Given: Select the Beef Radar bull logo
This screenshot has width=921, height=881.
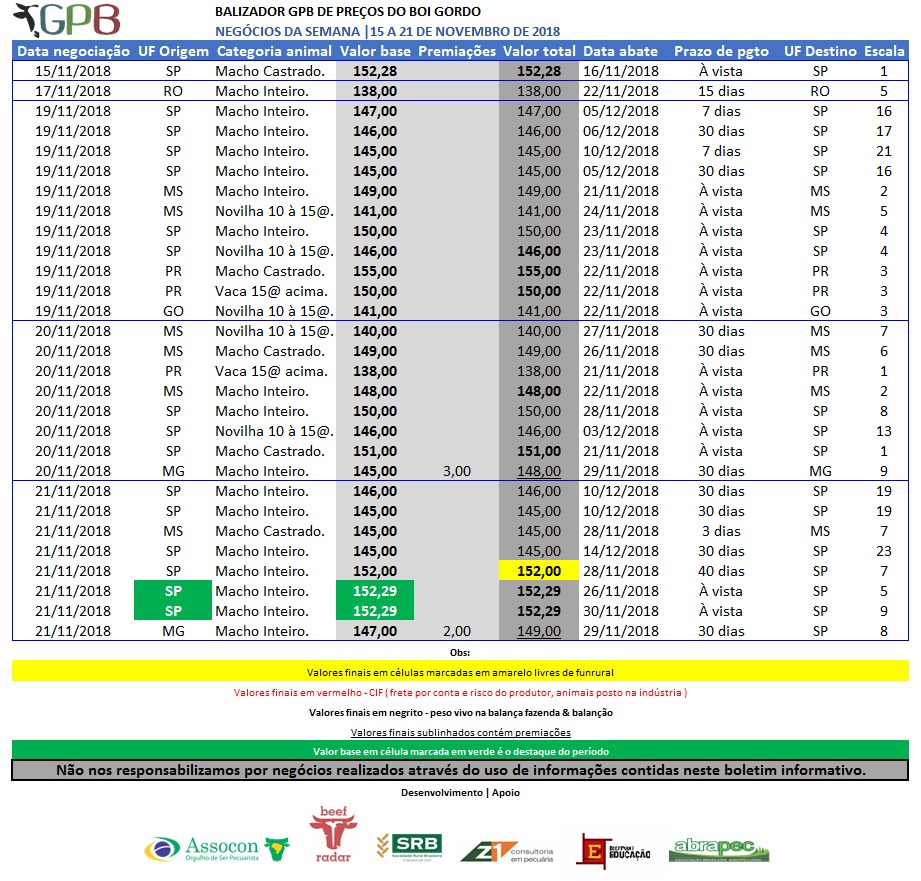Looking at the screenshot, I should pos(333,833).
